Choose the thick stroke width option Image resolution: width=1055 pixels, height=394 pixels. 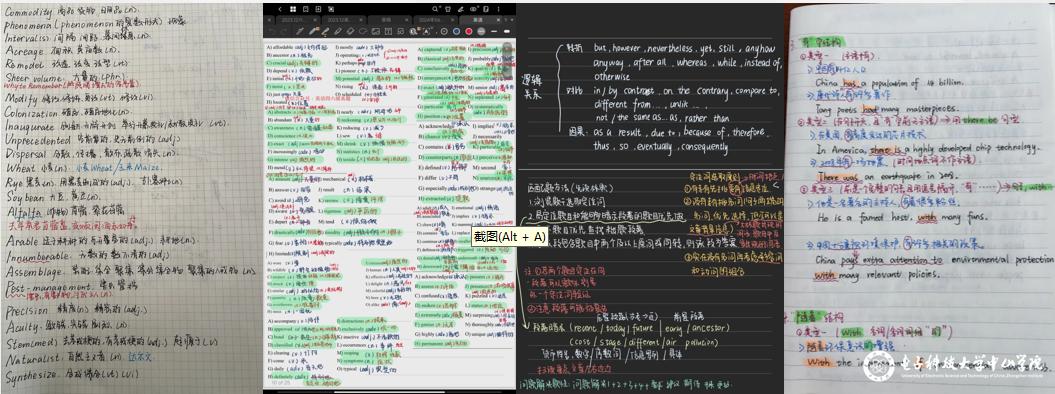click(x=507, y=31)
